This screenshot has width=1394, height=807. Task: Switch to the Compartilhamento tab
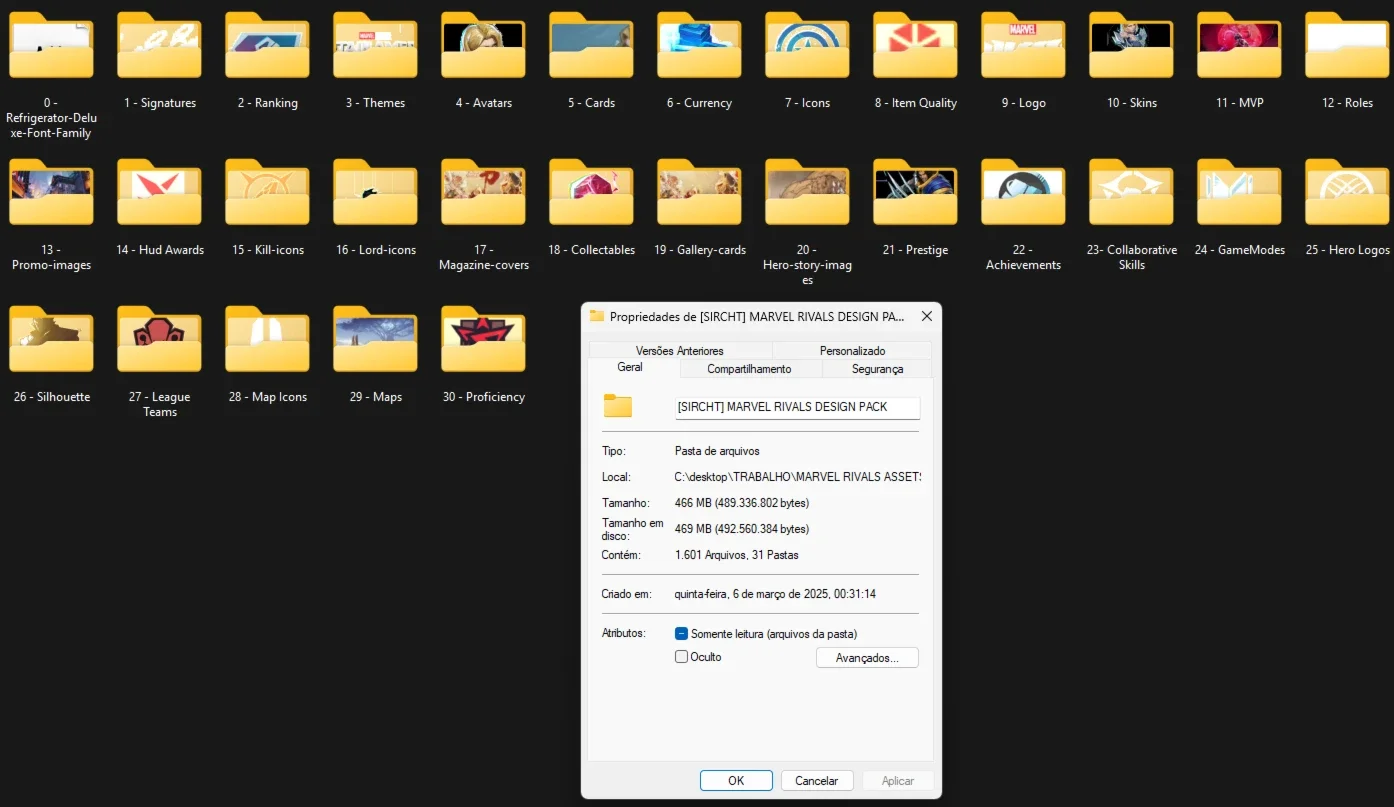tap(749, 369)
